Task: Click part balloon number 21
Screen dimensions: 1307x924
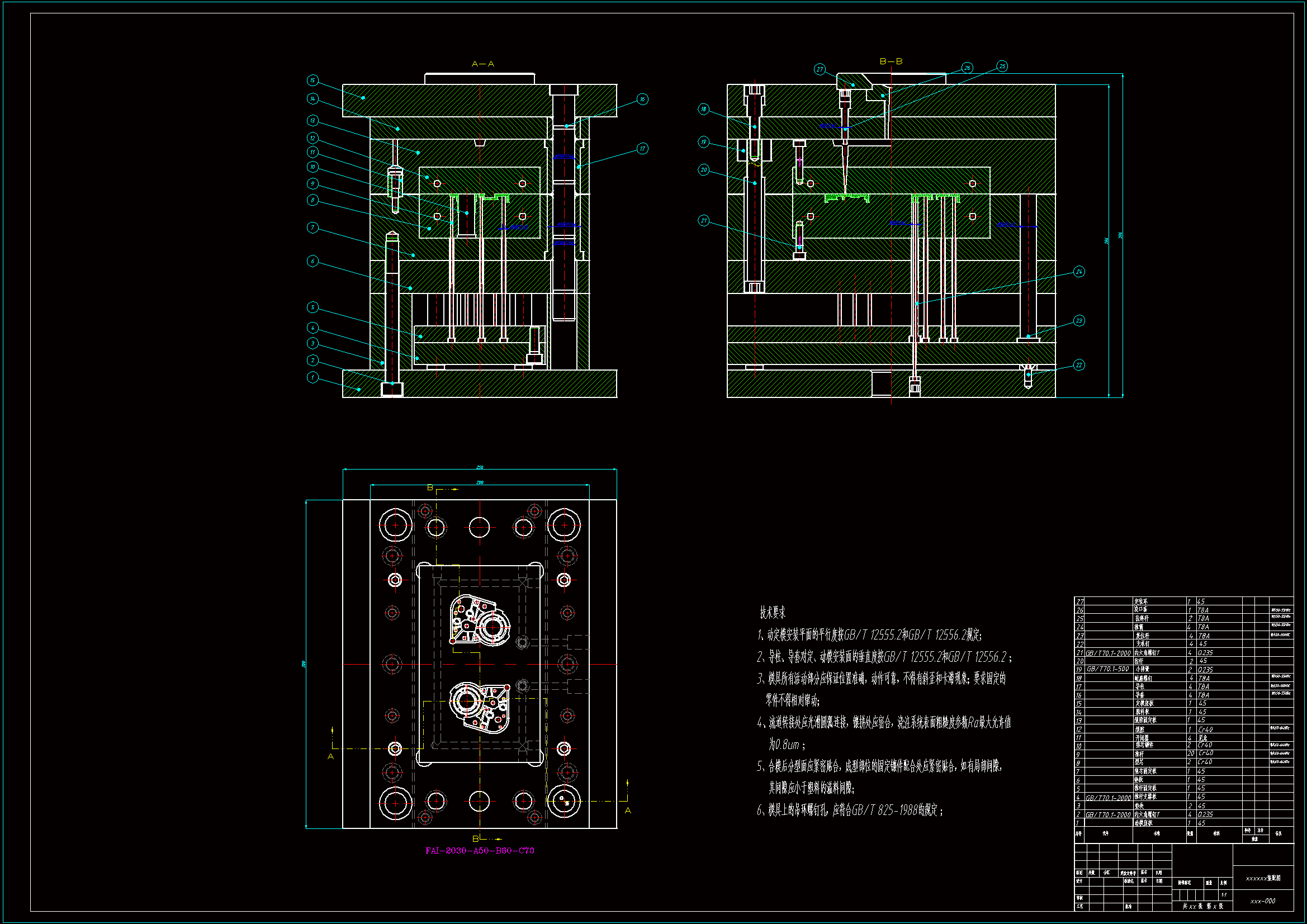Action: point(704,220)
